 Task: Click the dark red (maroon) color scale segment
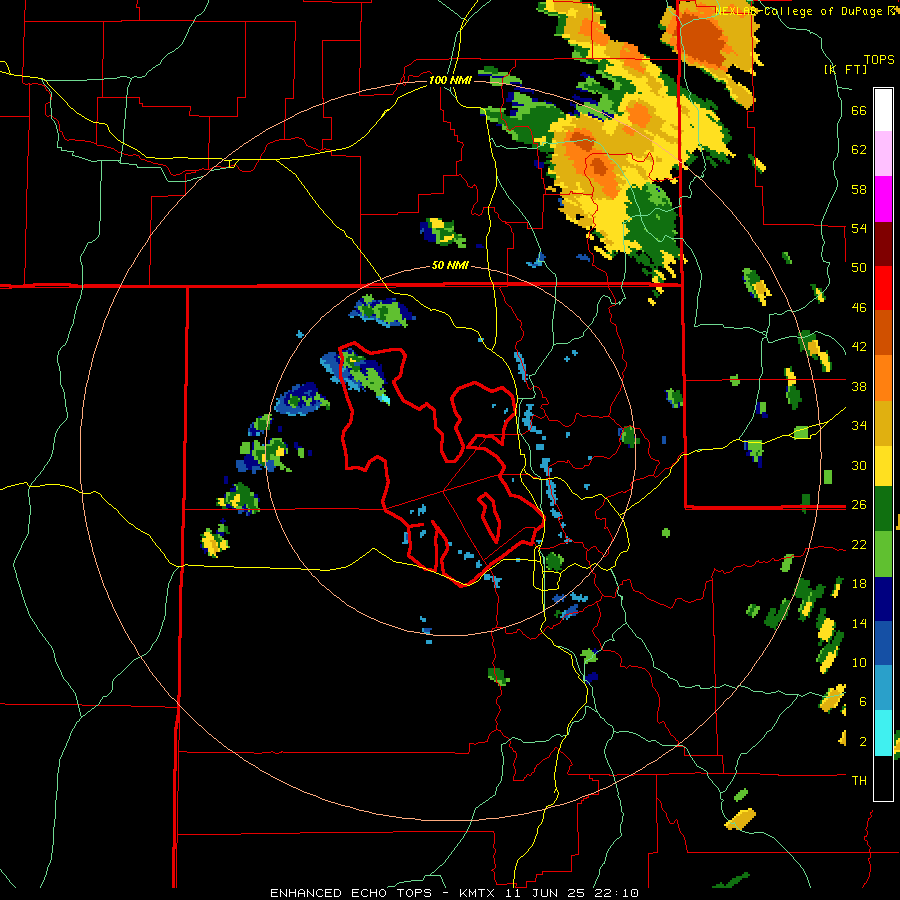883,243
